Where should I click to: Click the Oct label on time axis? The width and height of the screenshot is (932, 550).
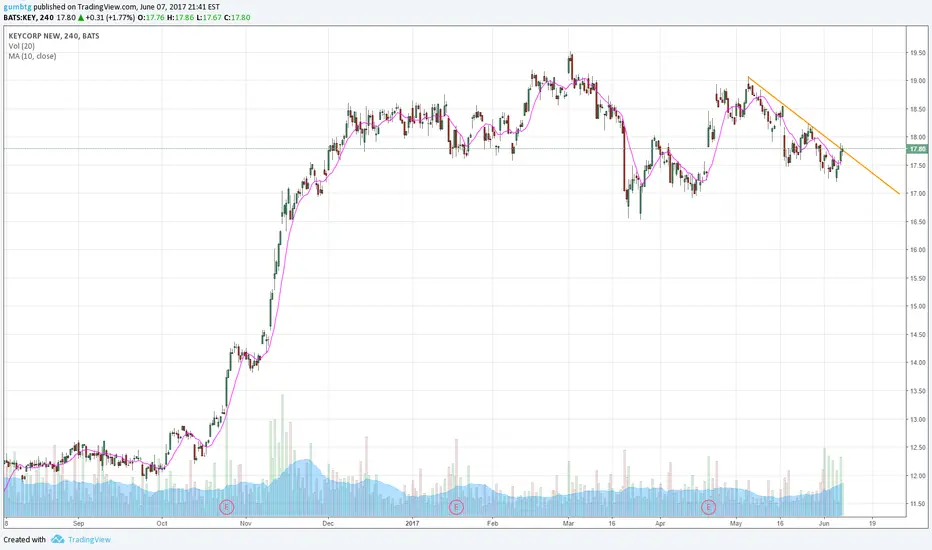pos(162,524)
